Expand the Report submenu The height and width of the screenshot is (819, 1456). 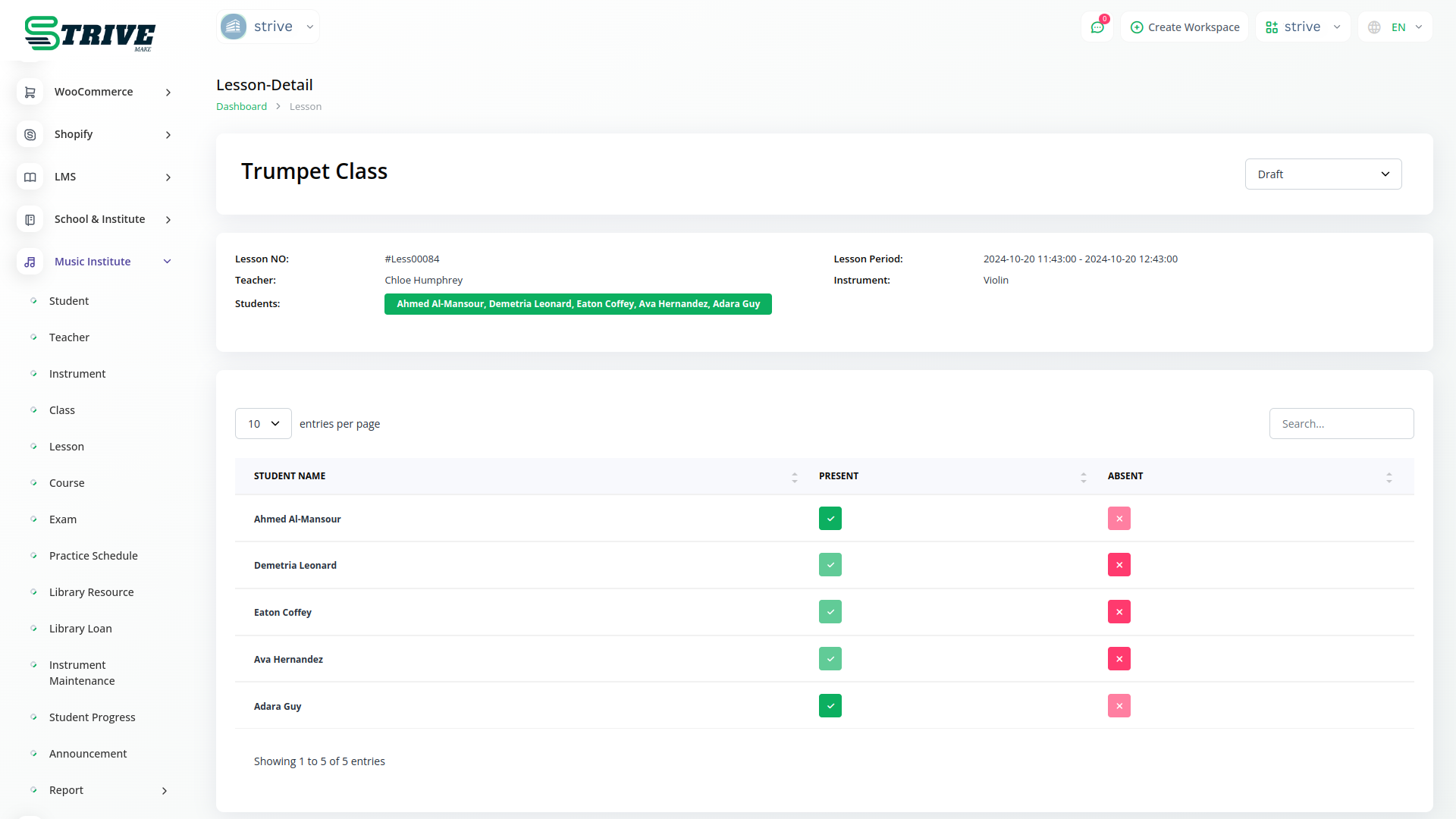click(x=165, y=790)
